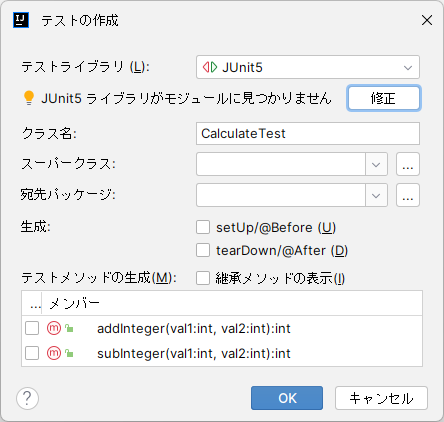Enable the setUp/@Before checkbox
This screenshot has width=444, height=422.
[203, 227]
